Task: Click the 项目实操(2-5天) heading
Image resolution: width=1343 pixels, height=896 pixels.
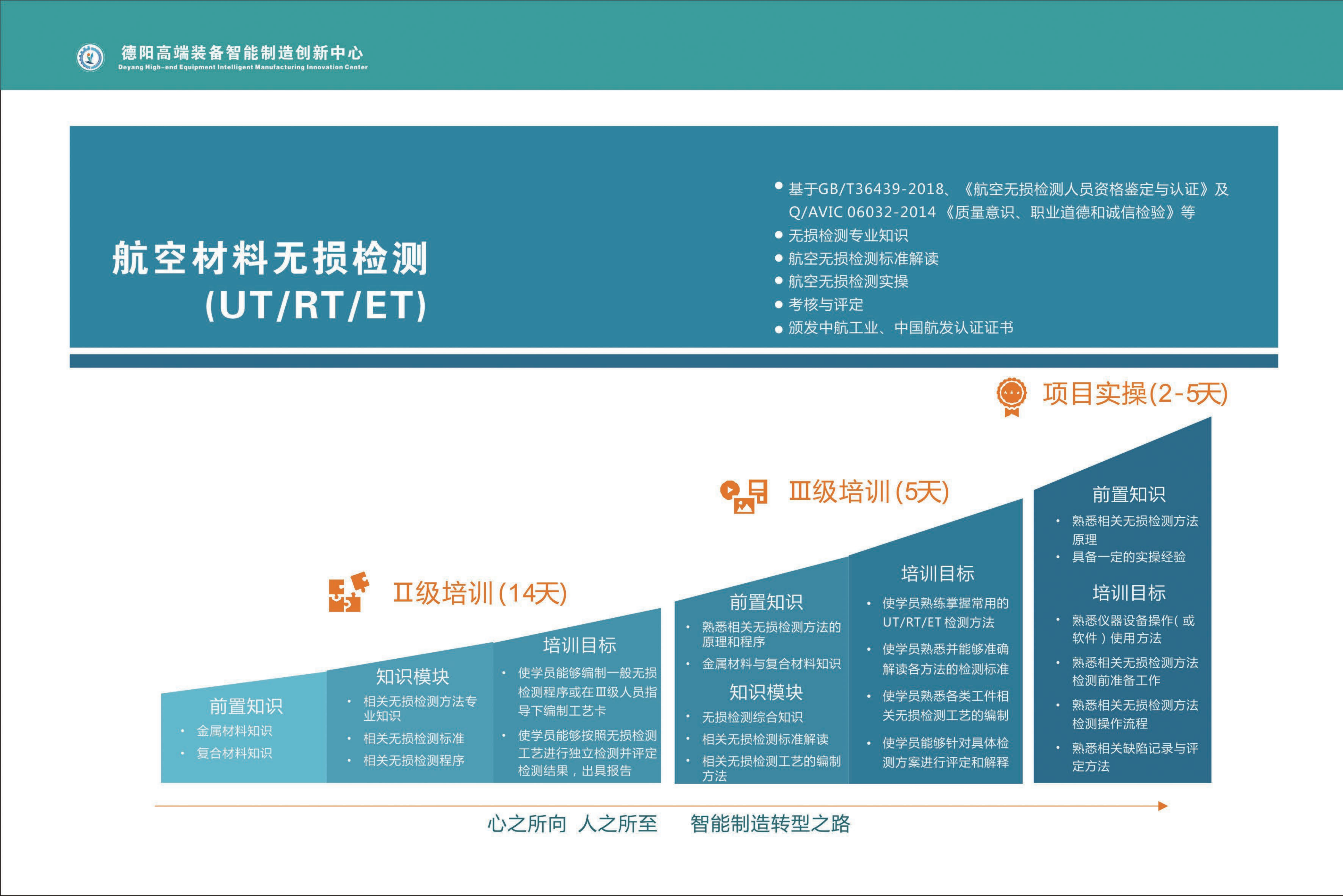Action: [x=1134, y=394]
